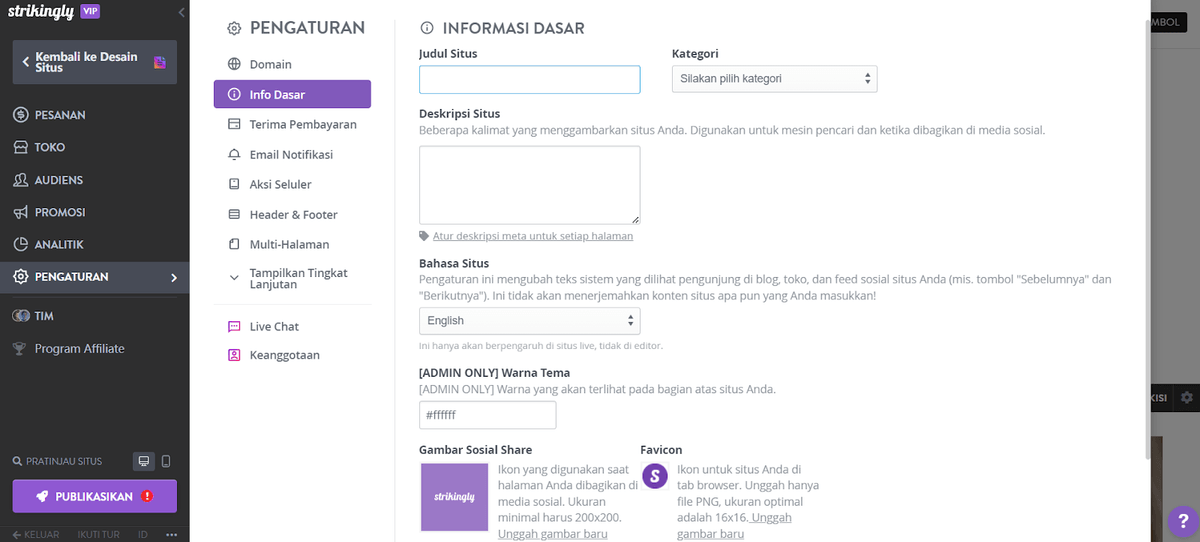Click the red publish warning badge
This screenshot has height=542, width=1200.
coord(148,496)
